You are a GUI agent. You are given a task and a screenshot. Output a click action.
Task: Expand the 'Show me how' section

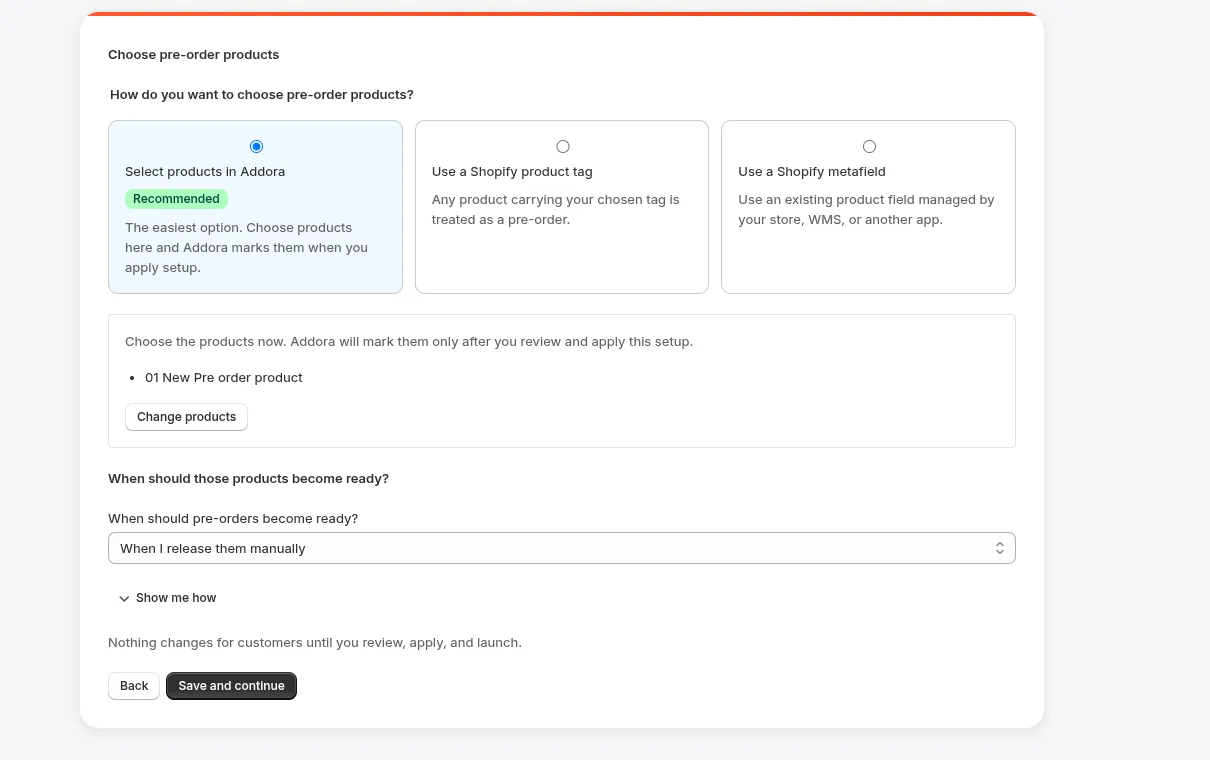pyautogui.click(x=167, y=598)
